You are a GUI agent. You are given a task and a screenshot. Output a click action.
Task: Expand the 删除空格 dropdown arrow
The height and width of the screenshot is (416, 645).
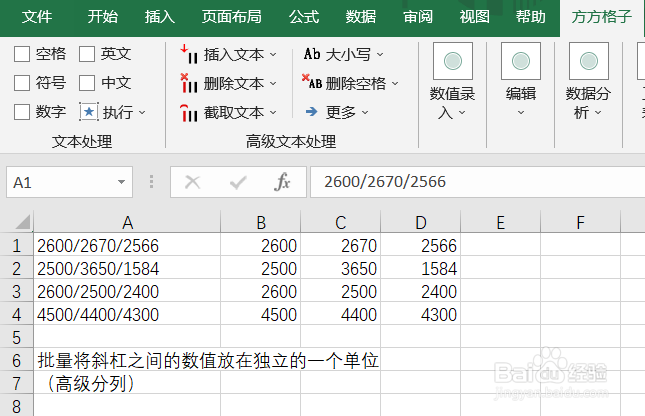[395, 84]
